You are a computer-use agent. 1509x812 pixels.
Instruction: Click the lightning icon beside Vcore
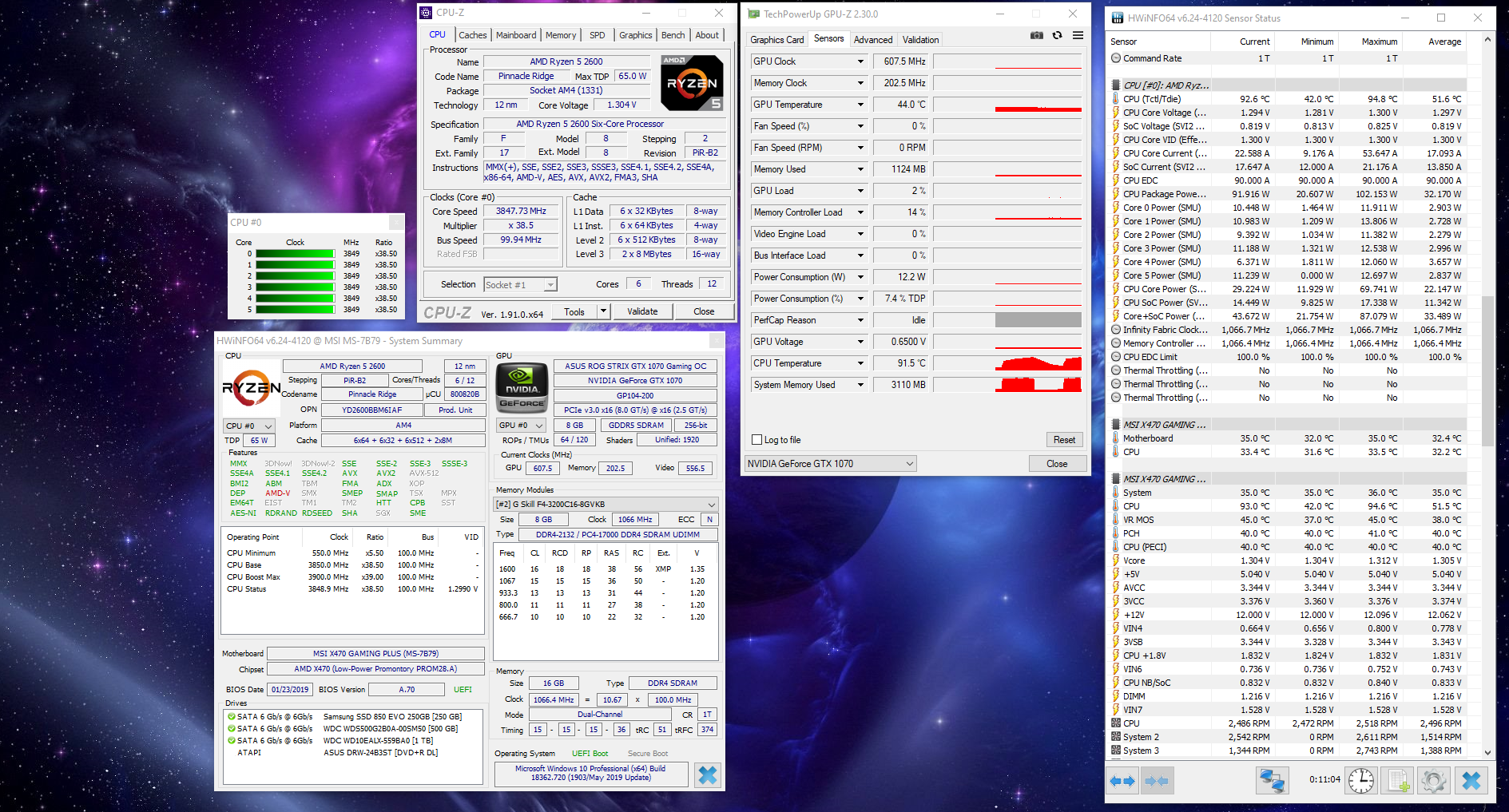[1116, 560]
